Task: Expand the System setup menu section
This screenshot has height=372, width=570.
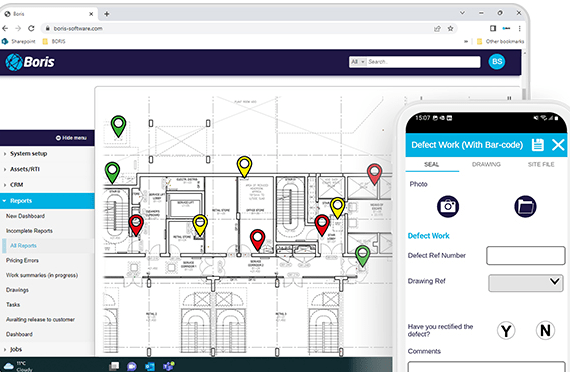Action: coord(47,153)
